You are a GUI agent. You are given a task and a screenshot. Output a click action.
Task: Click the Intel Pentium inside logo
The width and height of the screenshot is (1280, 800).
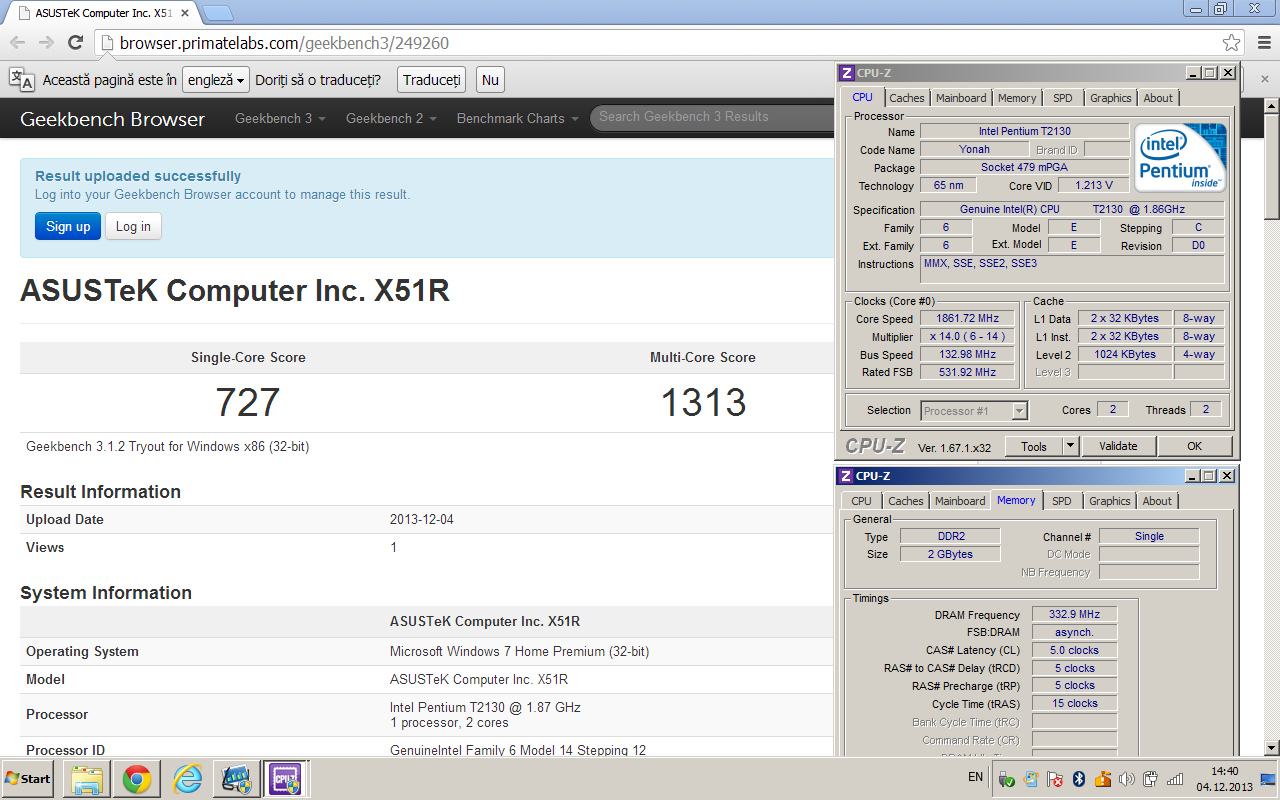pos(1181,158)
